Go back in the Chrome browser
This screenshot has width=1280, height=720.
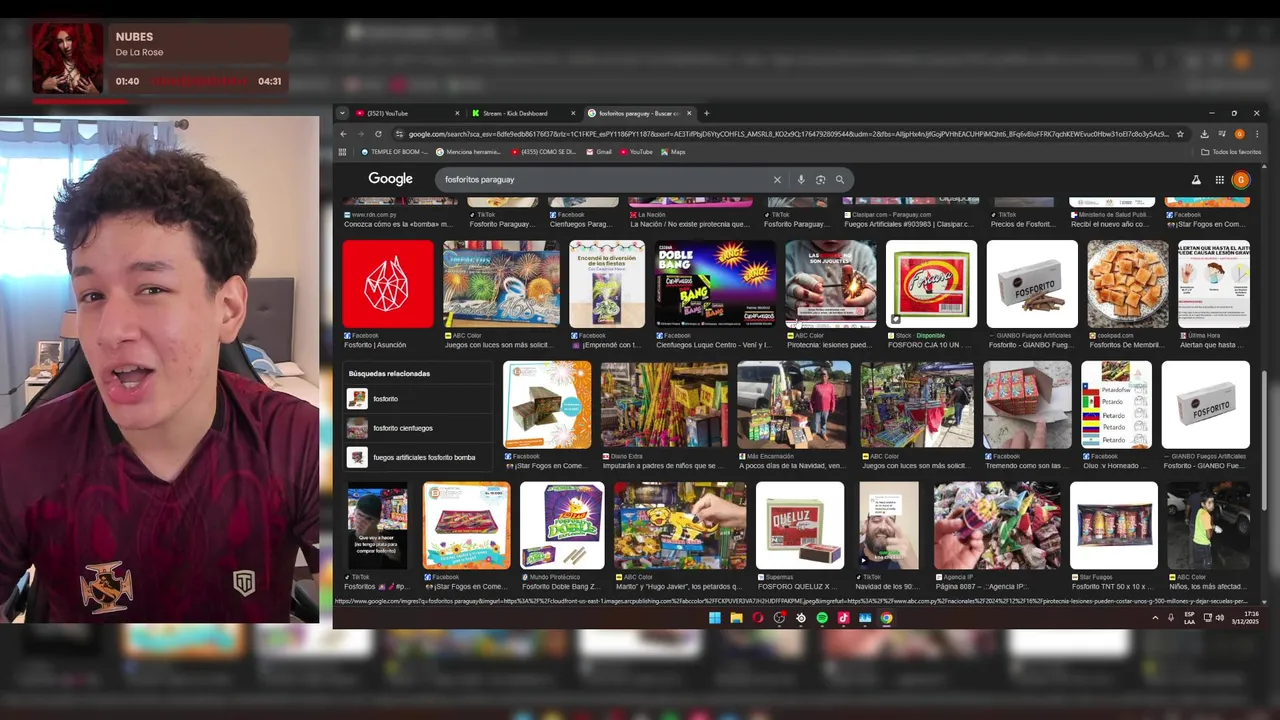(x=343, y=134)
